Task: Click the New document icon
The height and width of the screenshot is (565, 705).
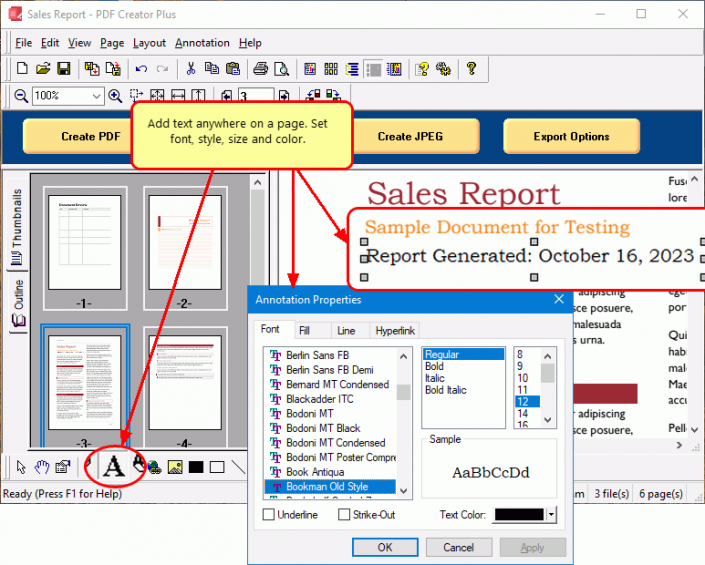Action: (22, 69)
